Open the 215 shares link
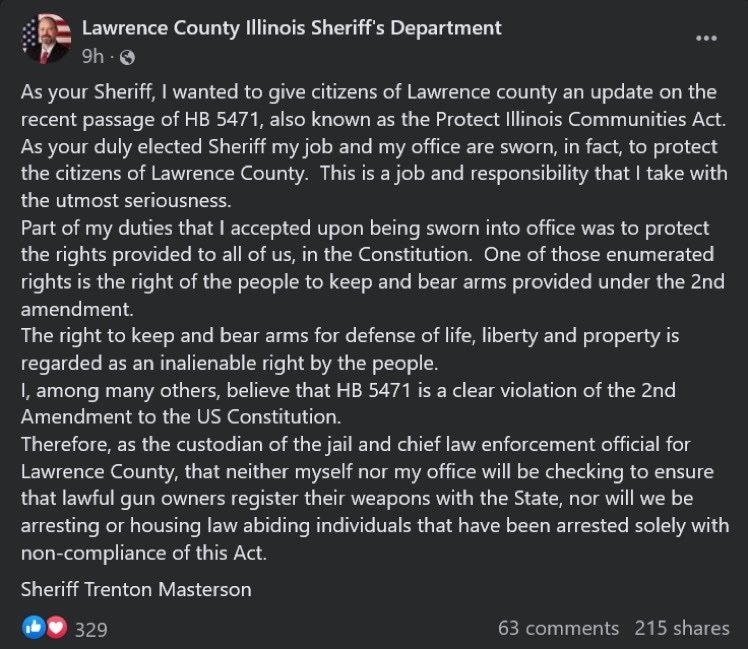748x649 pixels. click(682, 628)
